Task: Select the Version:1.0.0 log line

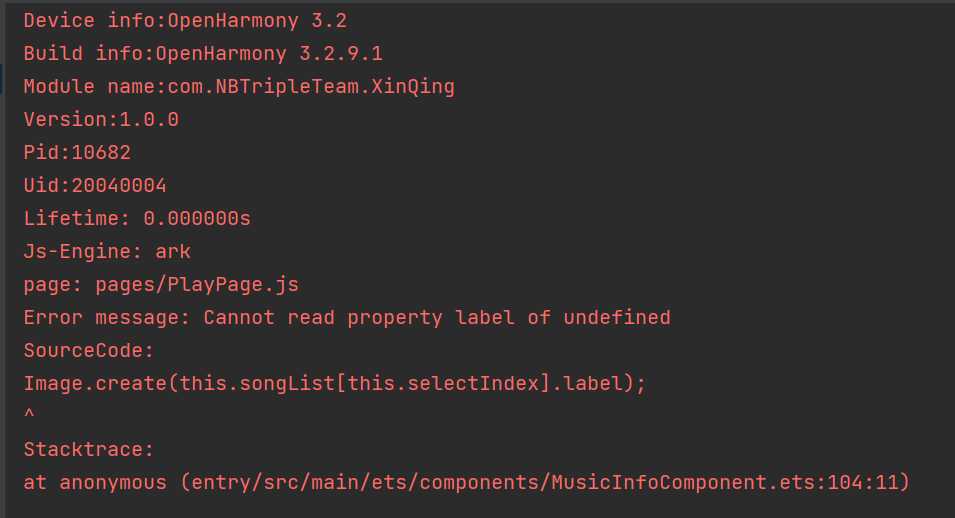Action: click(101, 119)
